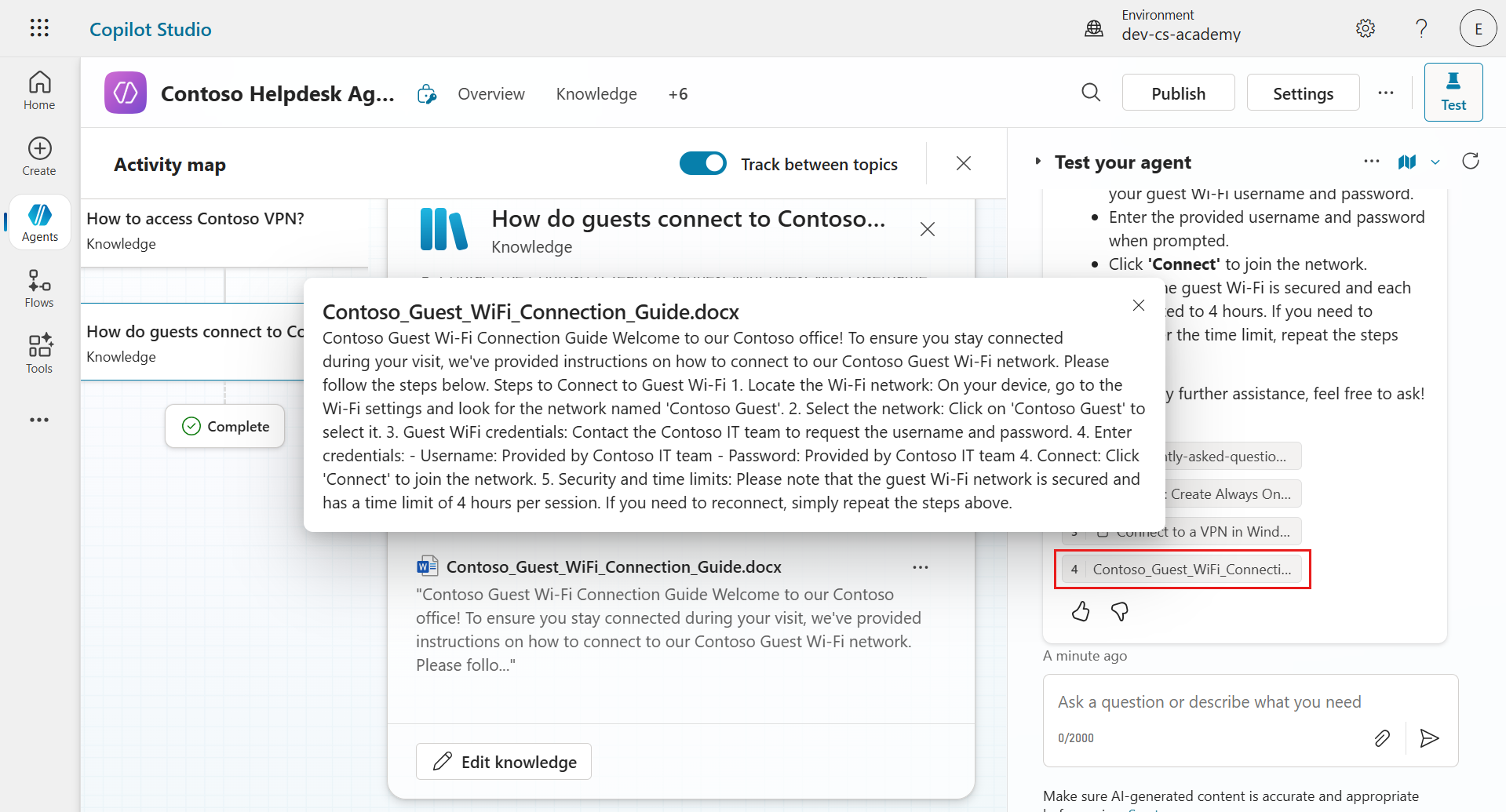Image resolution: width=1506 pixels, height=812 pixels.
Task: Expand the activity map dropdown chevron
Action: pyautogui.click(x=1435, y=162)
